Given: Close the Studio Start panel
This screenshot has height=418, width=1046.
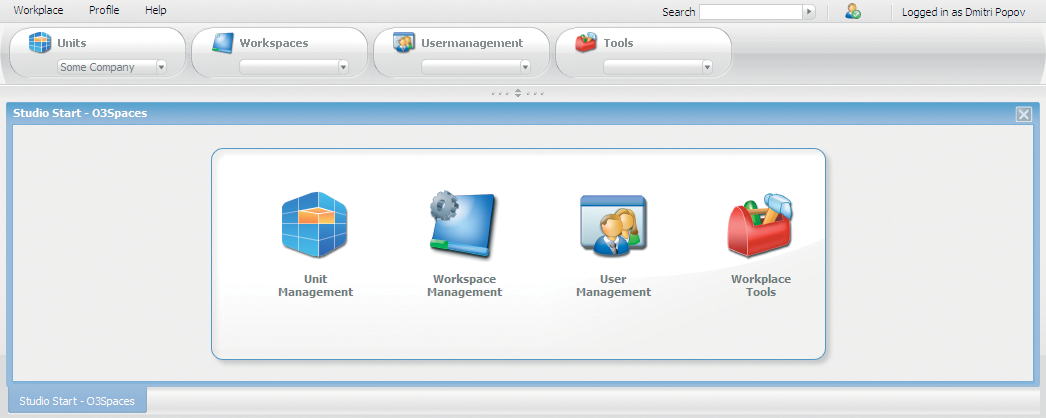Looking at the screenshot, I should (1023, 114).
